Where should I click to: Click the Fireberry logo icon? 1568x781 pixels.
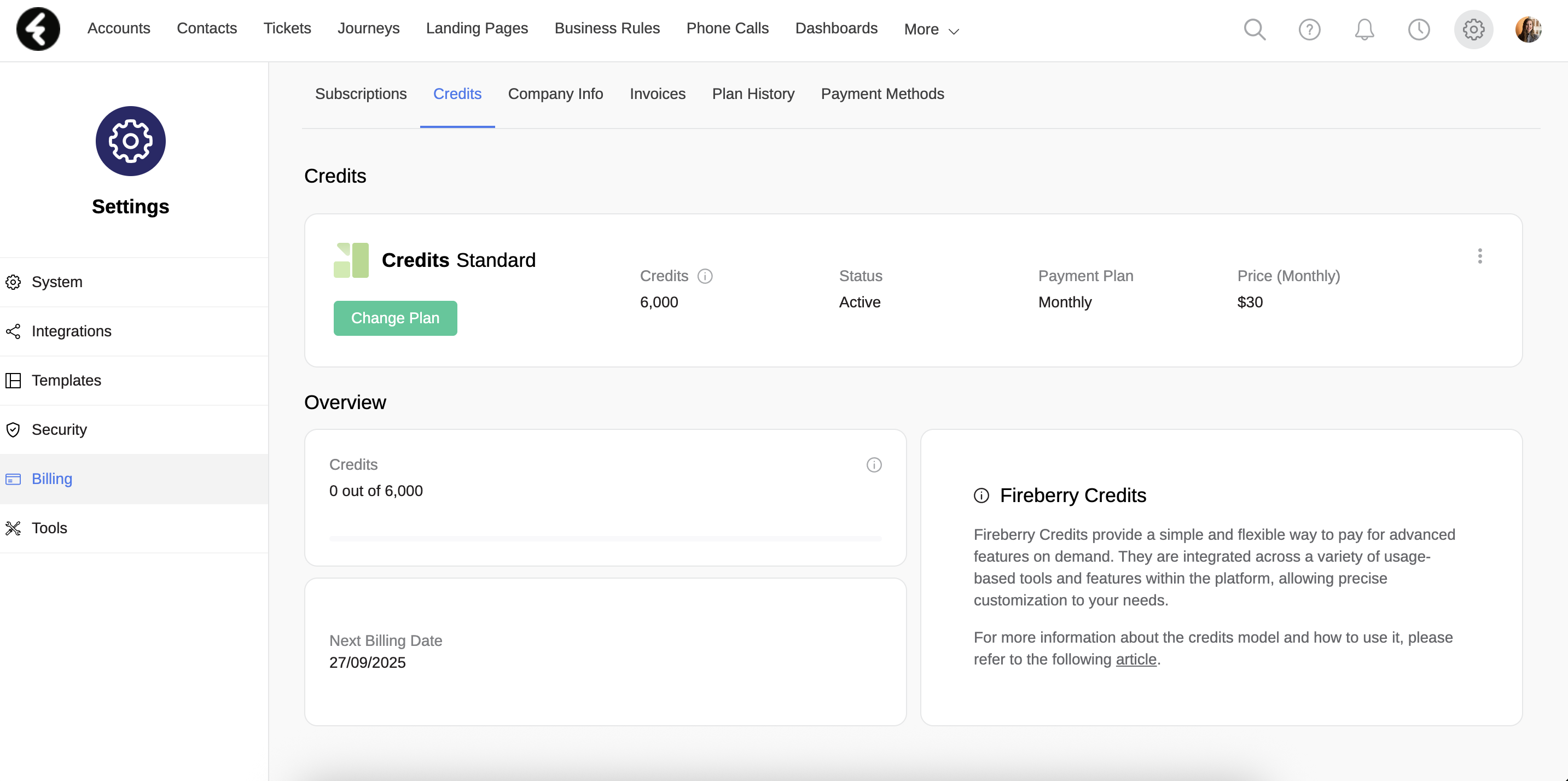click(38, 28)
